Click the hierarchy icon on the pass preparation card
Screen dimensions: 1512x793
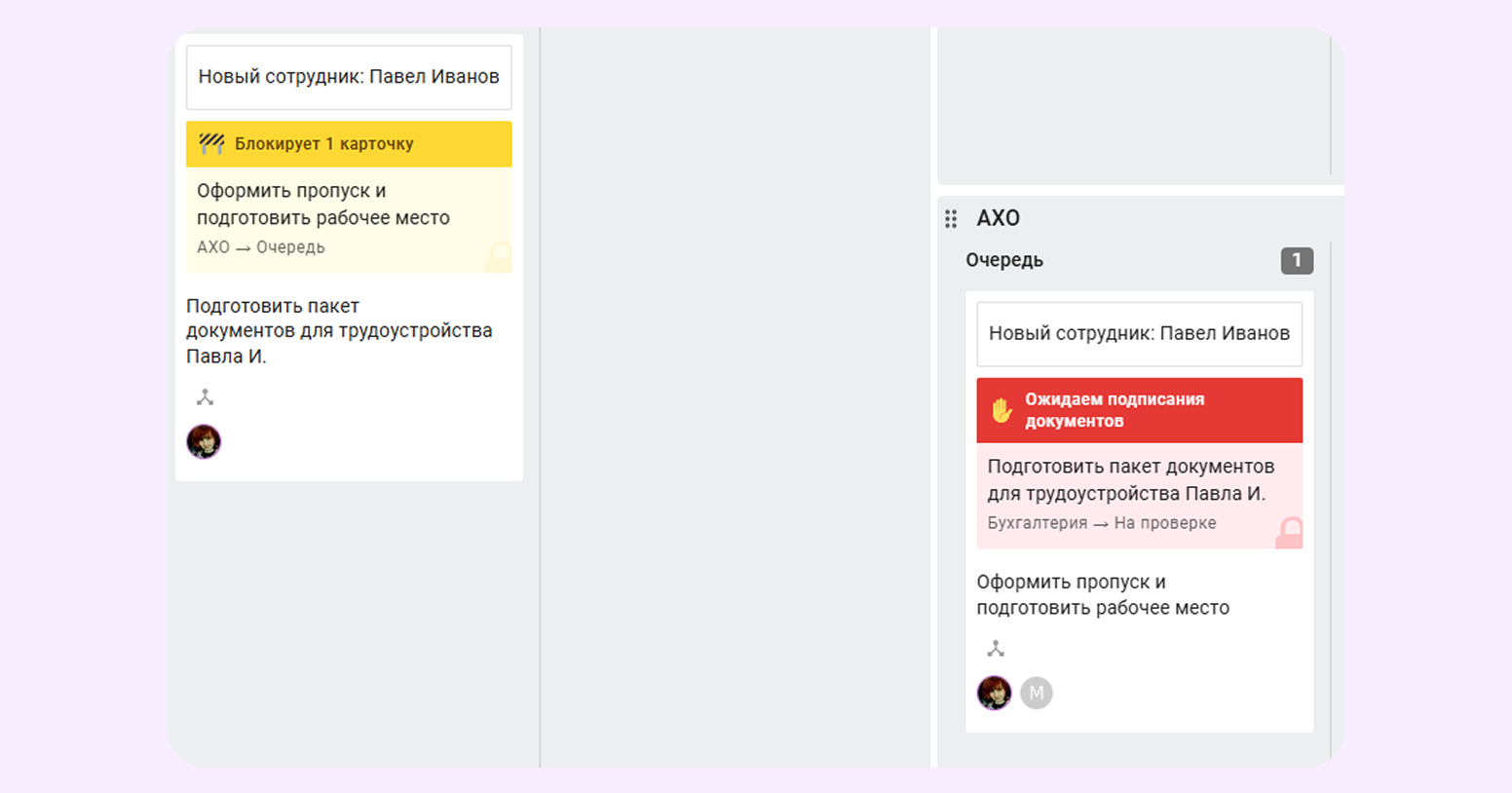[x=995, y=649]
